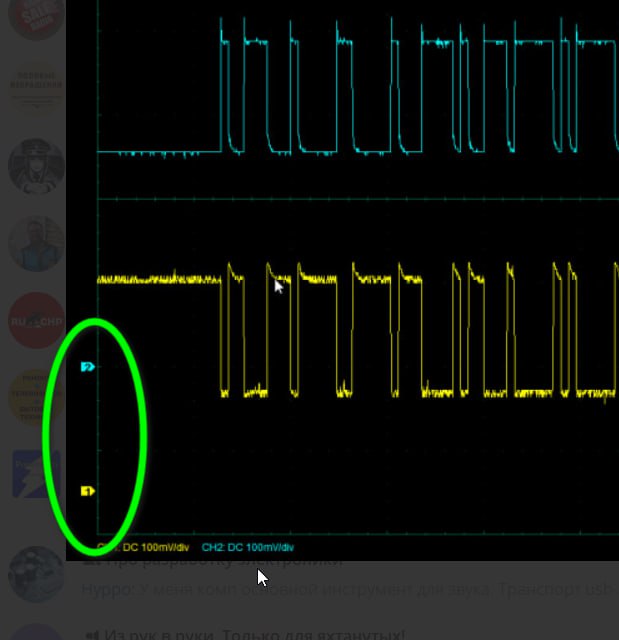The width and height of the screenshot is (619, 640).
Task: Open the red round avatar at sidebar top
Action: coord(36,16)
